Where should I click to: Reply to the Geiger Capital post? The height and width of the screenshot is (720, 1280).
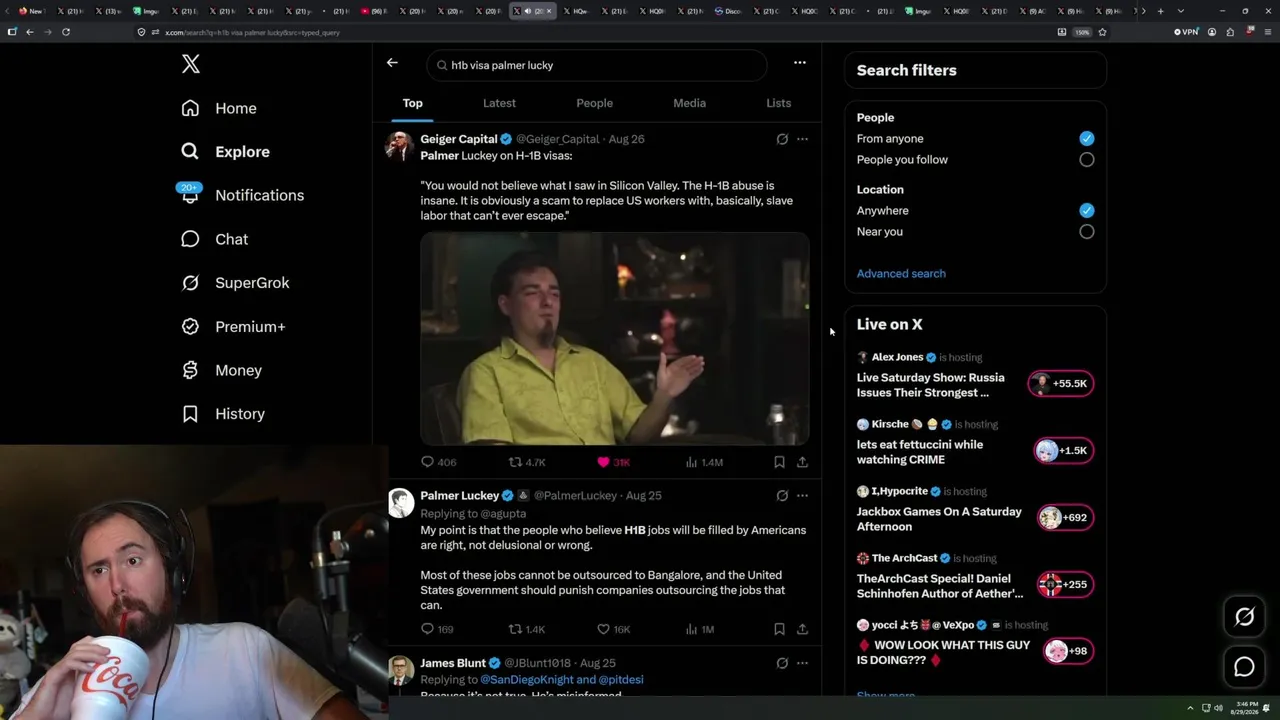(427, 462)
